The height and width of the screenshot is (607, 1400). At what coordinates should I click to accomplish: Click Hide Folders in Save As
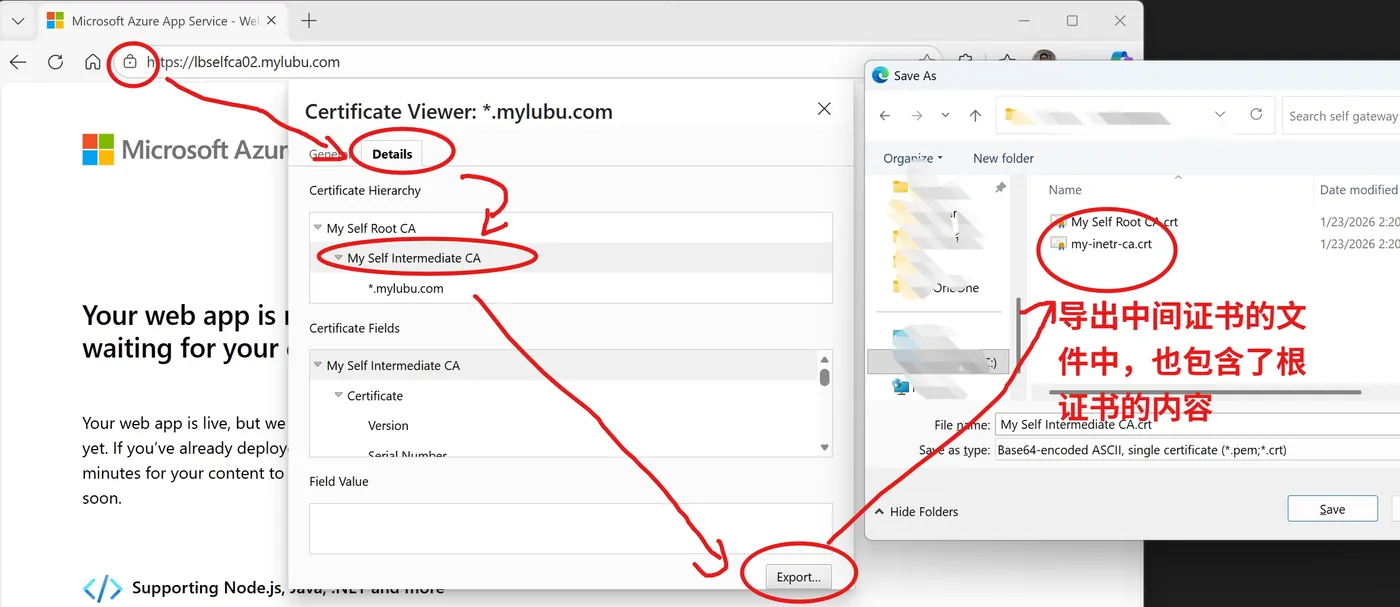click(x=916, y=511)
